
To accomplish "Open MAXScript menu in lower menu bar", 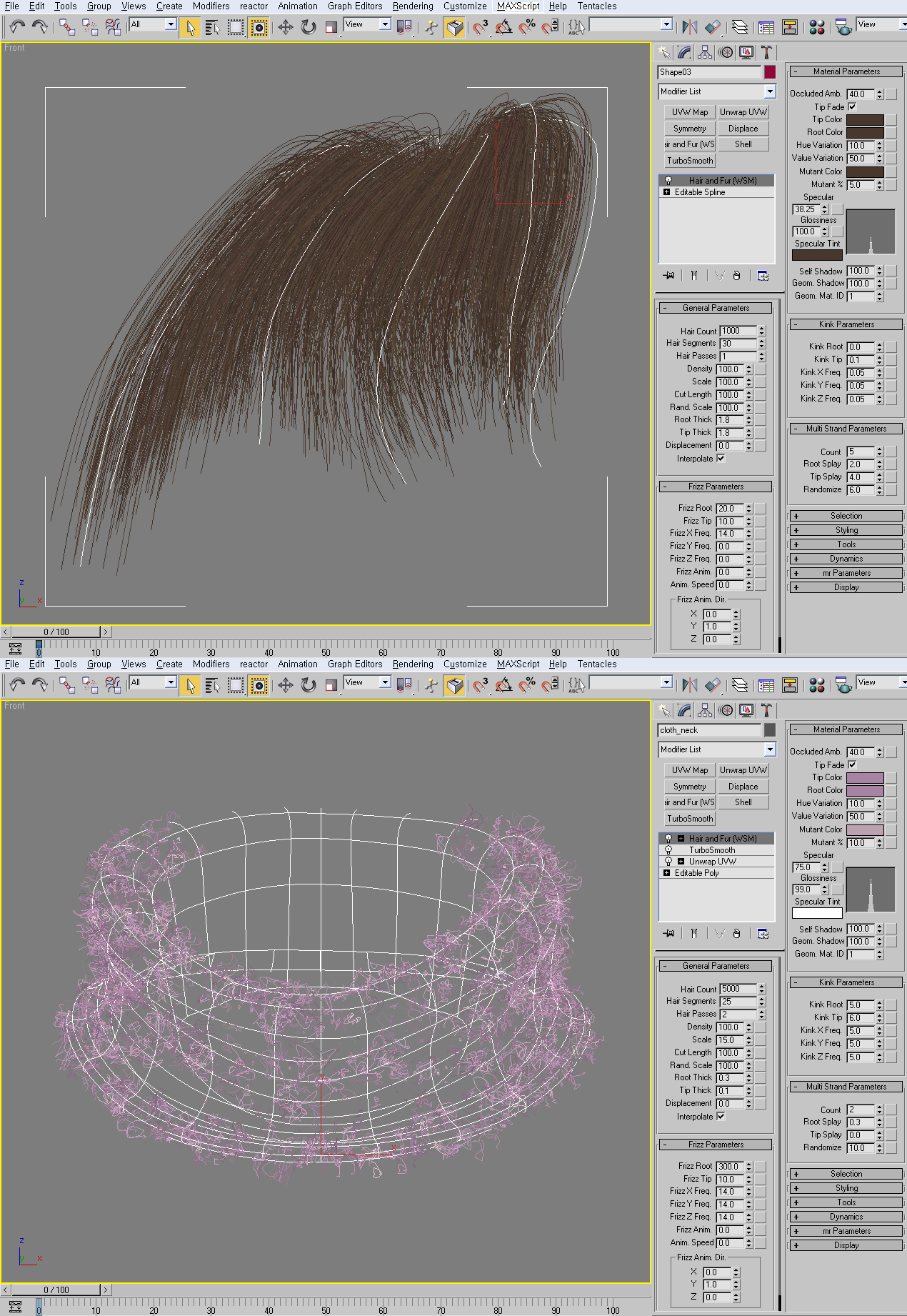I will coord(518,664).
